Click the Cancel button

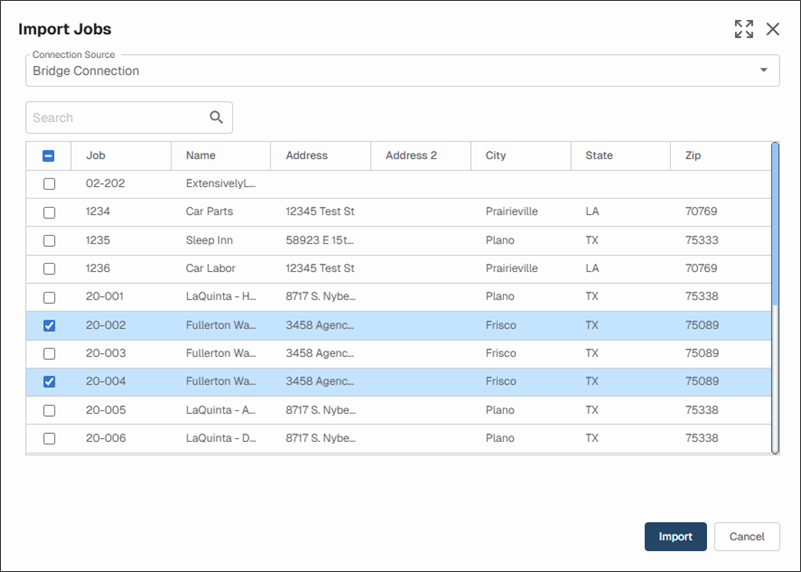(x=746, y=536)
